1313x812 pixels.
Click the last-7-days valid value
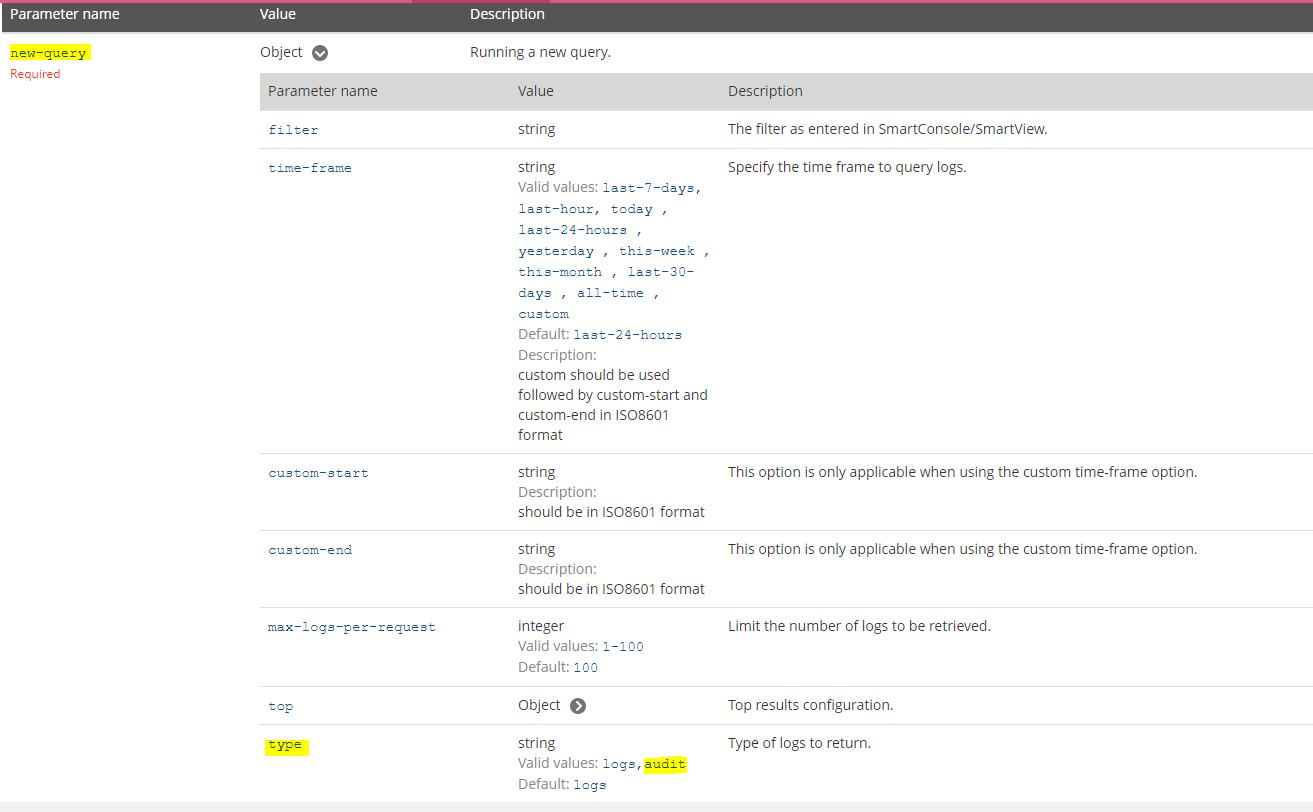(x=651, y=188)
